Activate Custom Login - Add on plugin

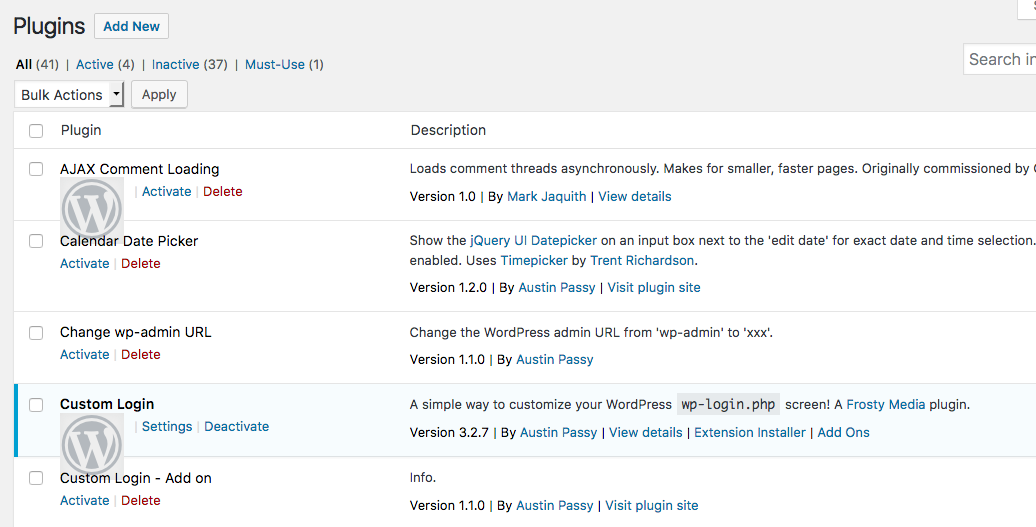(x=85, y=501)
